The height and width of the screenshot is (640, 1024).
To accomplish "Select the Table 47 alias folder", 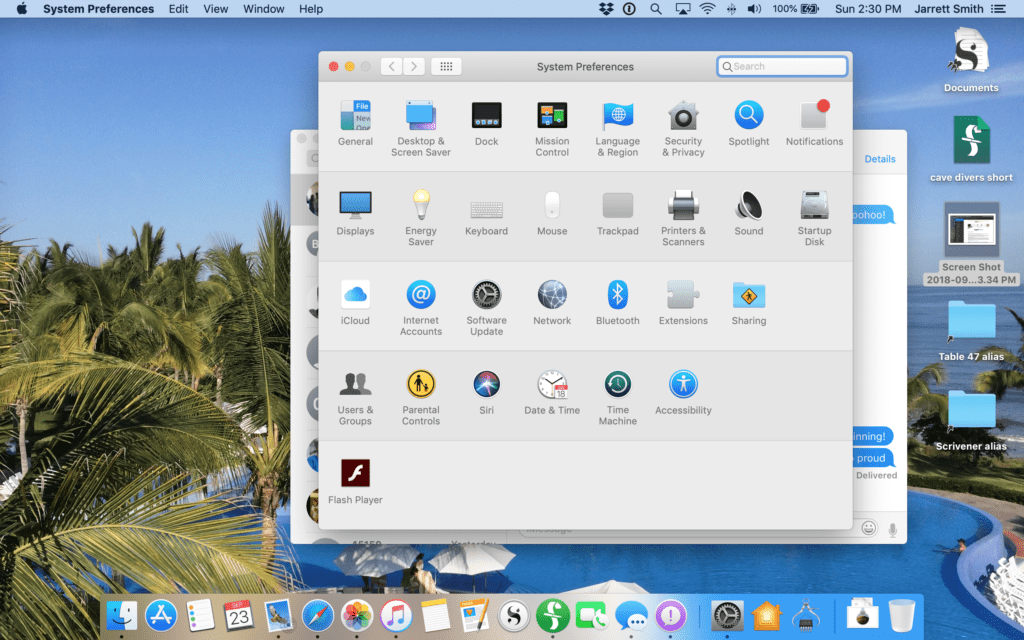I will click(971, 331).
